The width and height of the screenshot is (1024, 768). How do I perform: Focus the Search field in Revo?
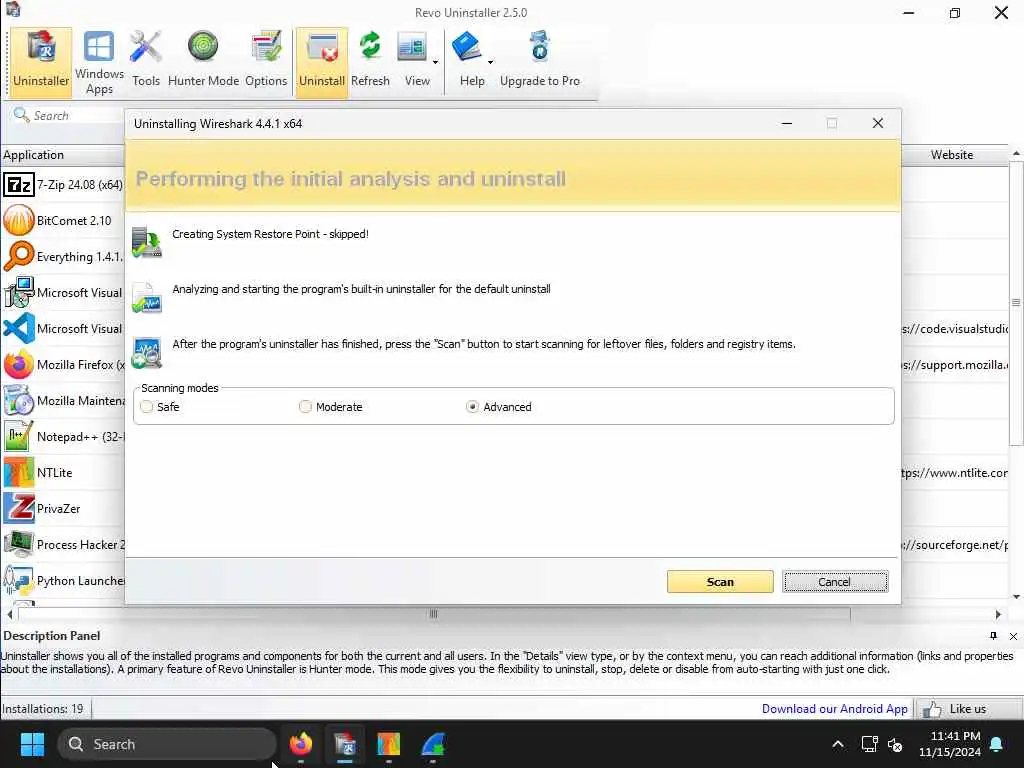pyautogui.click(x=69, y=116)
